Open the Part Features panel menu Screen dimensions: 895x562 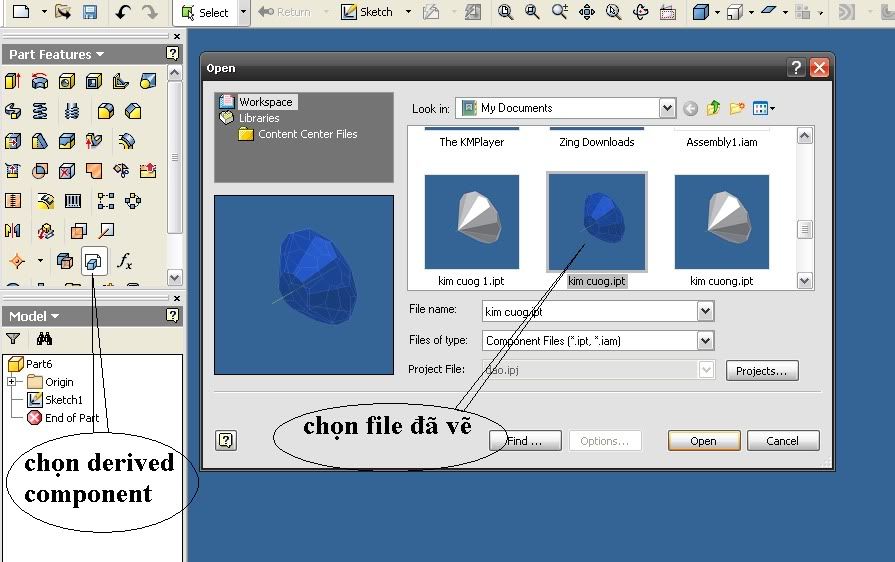pos(56,55)
